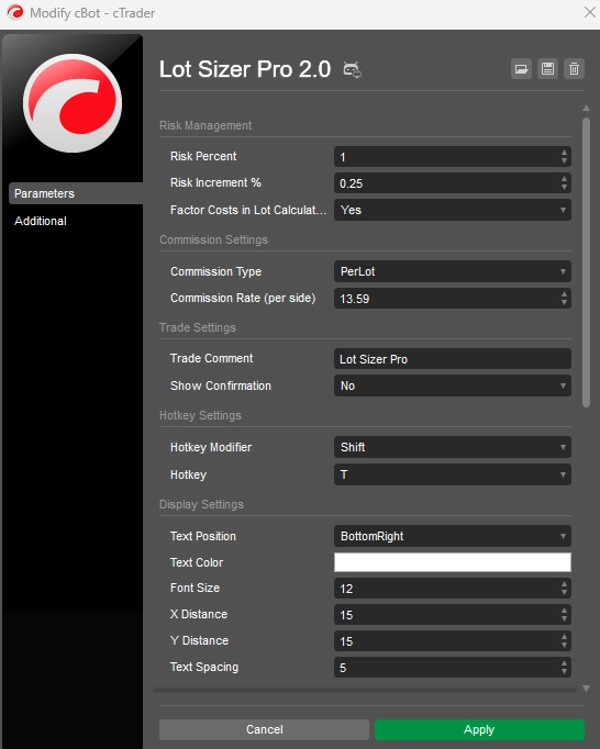Click the Commission Settings section header

pyautogui.click(x=214, y=240)
